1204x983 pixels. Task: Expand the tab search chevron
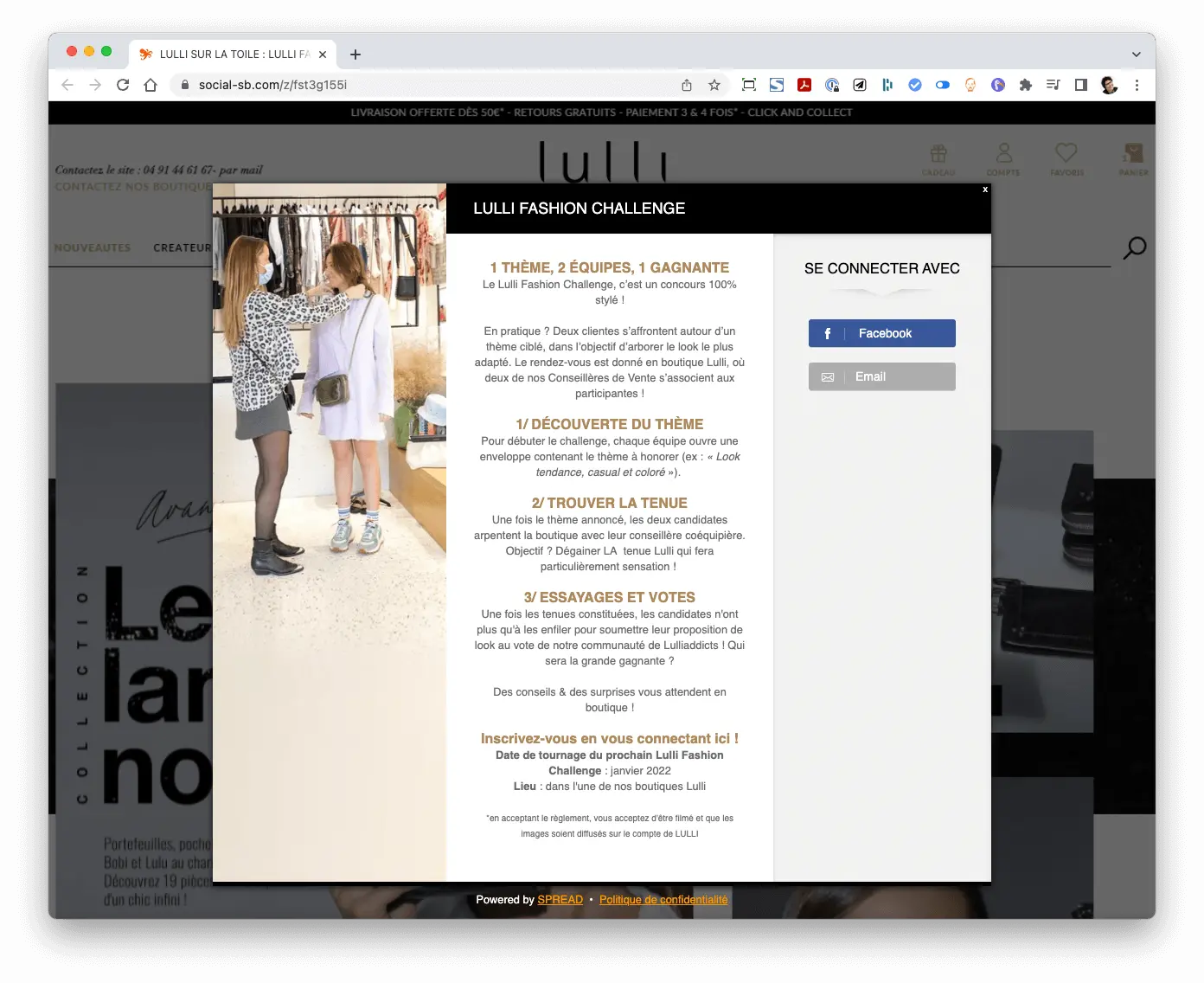pyautogui.click(x=1137, y=54)
